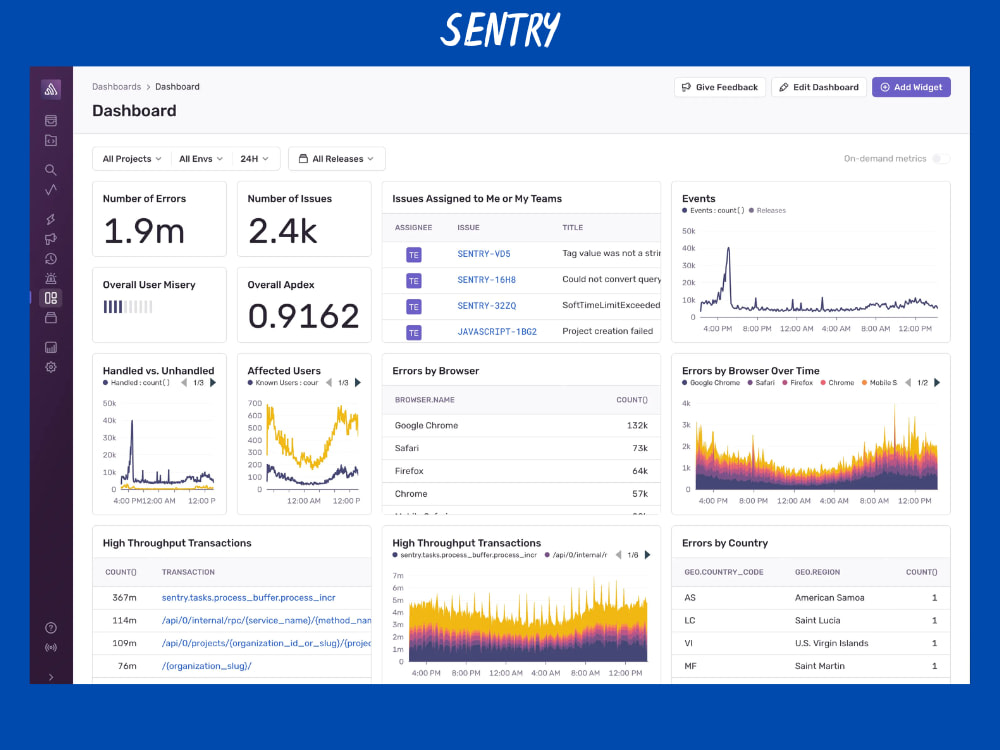Show previous legend page in Errors by Browser Over Time
1000x750 pixels.
point(908,383)
